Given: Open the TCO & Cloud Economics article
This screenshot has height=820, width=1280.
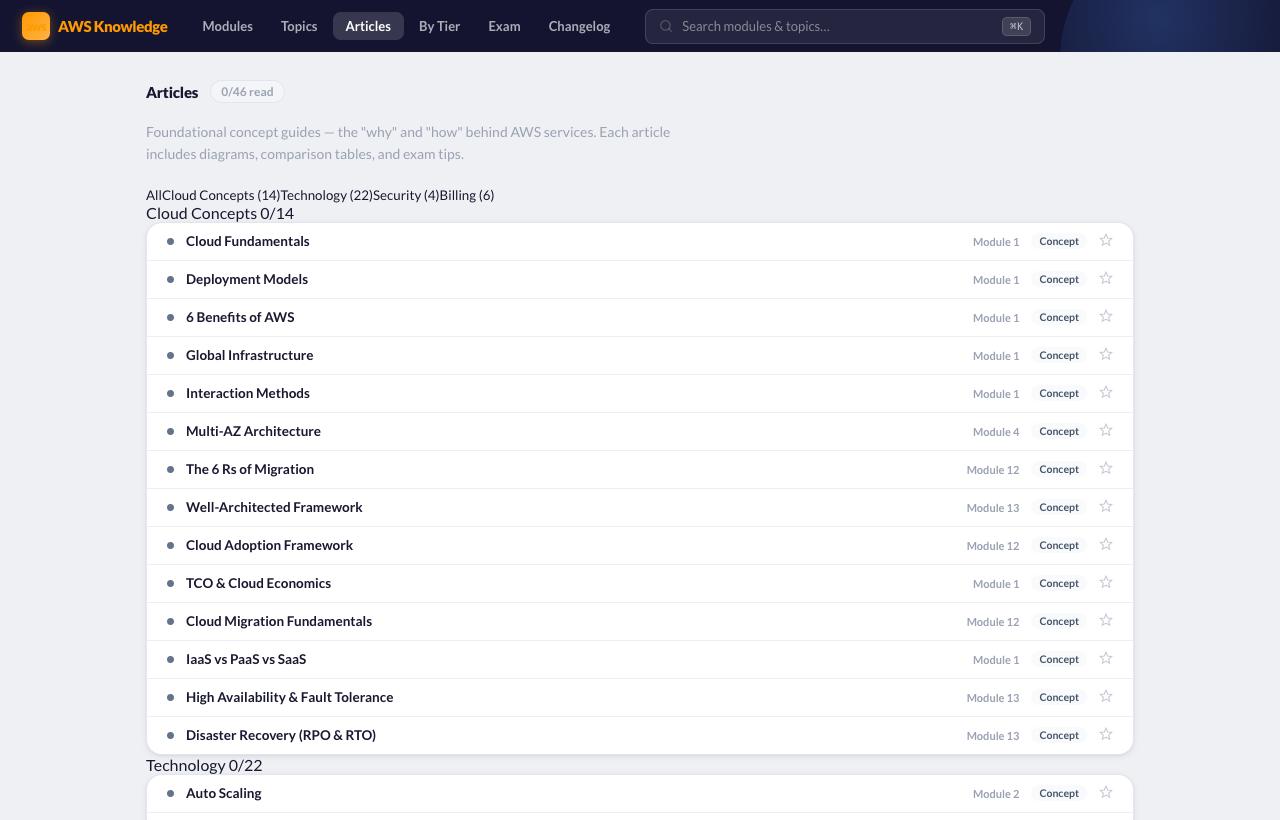Looking at the screenshot, I should click(x=640, y=583).
